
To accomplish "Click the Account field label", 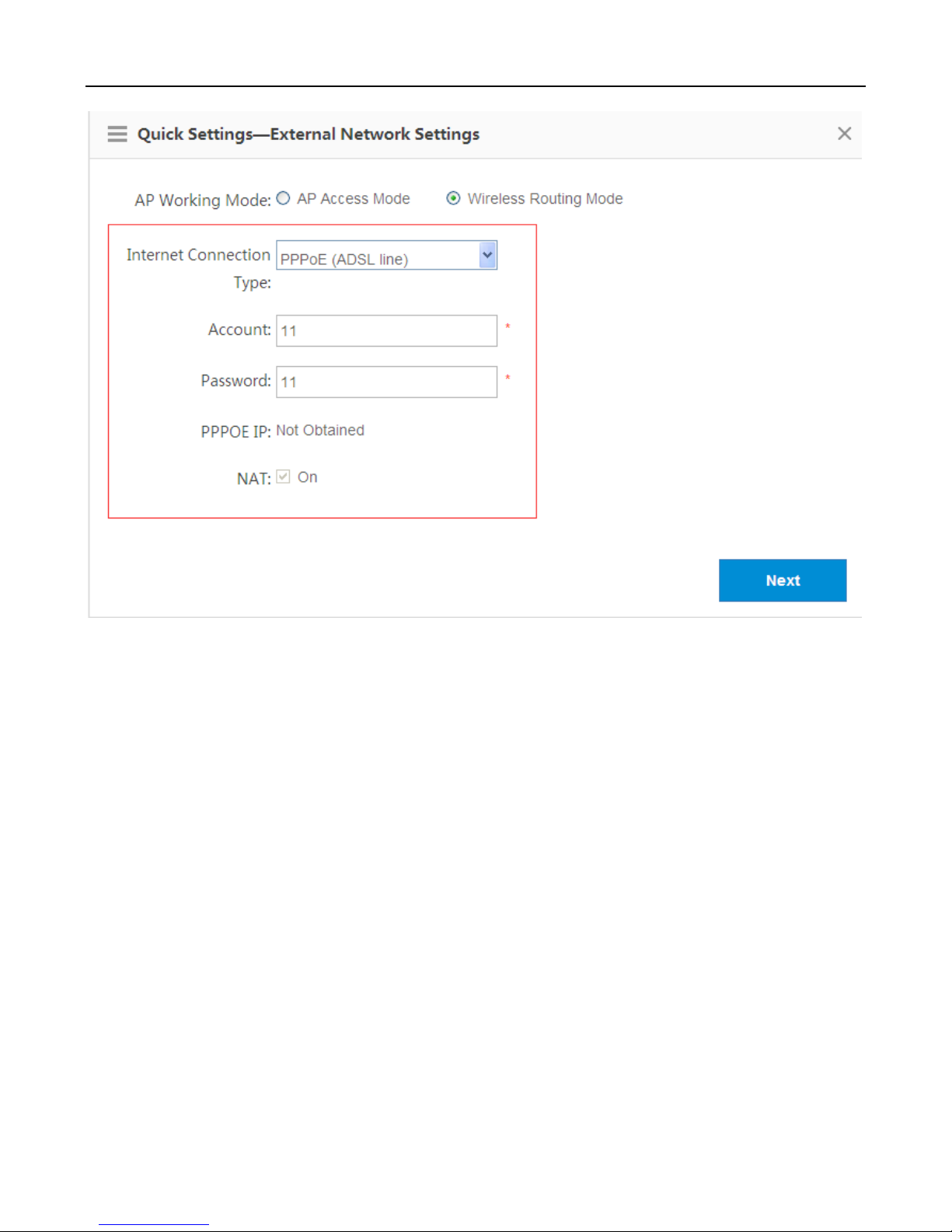I will pos(239,330).
